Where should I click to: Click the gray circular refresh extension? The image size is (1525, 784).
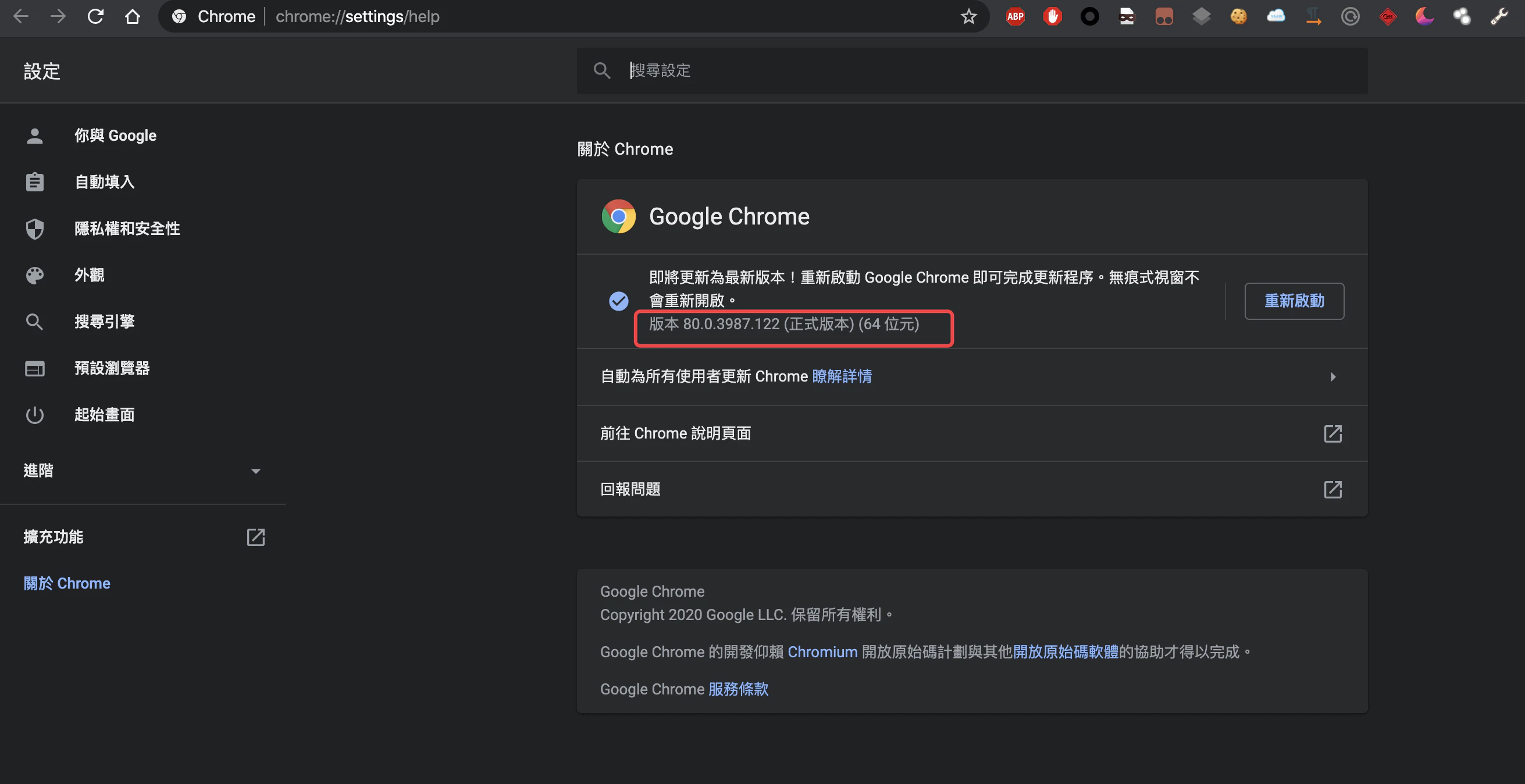[1351, 17]
